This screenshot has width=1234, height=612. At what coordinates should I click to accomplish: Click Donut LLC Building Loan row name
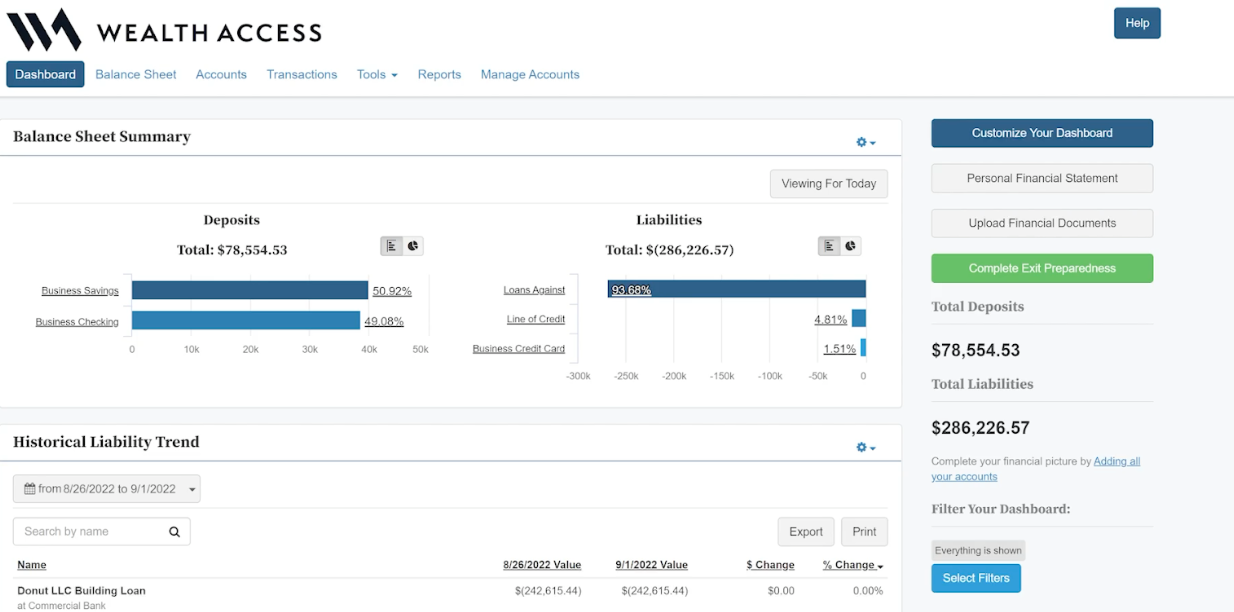81,591
